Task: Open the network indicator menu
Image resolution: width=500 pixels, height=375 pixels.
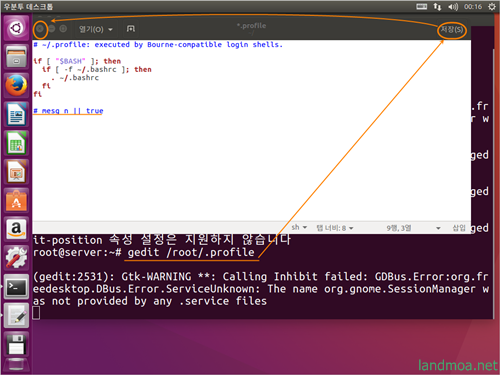Action: click(437, 7)
